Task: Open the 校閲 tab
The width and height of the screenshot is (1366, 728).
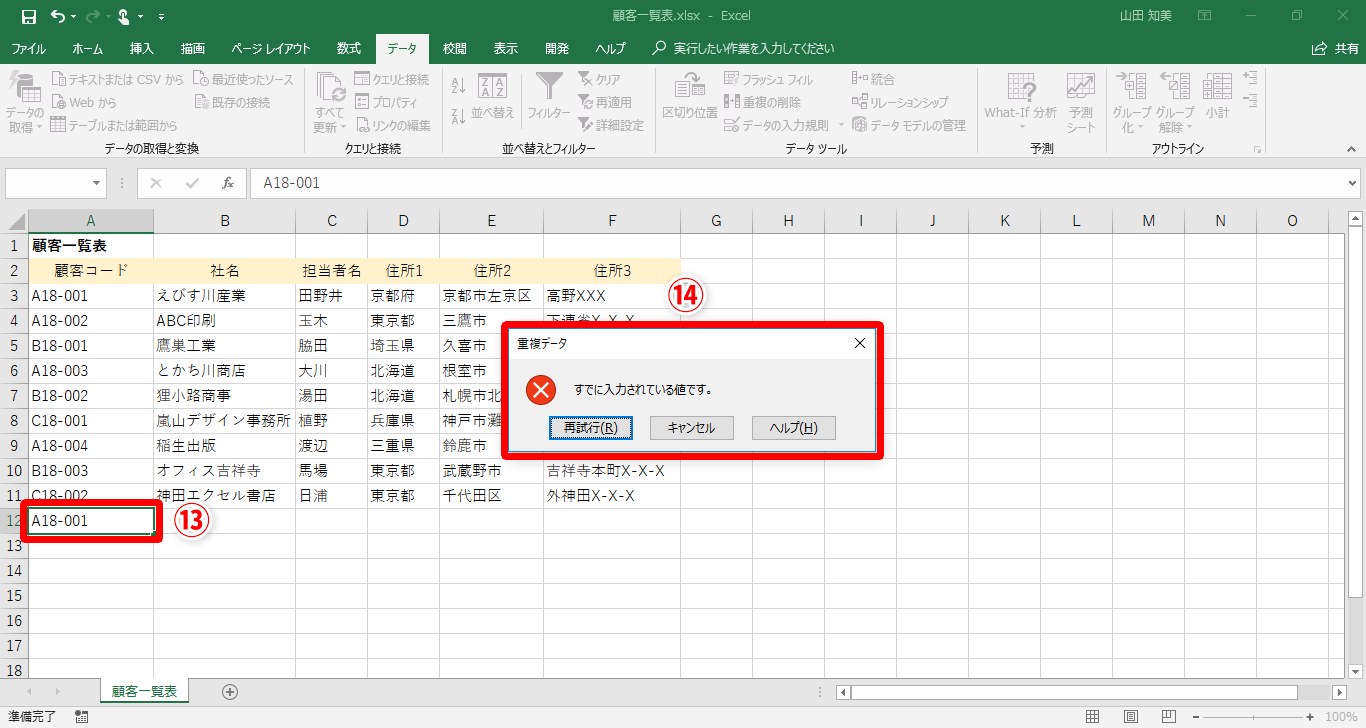Action: click(455, 48)
